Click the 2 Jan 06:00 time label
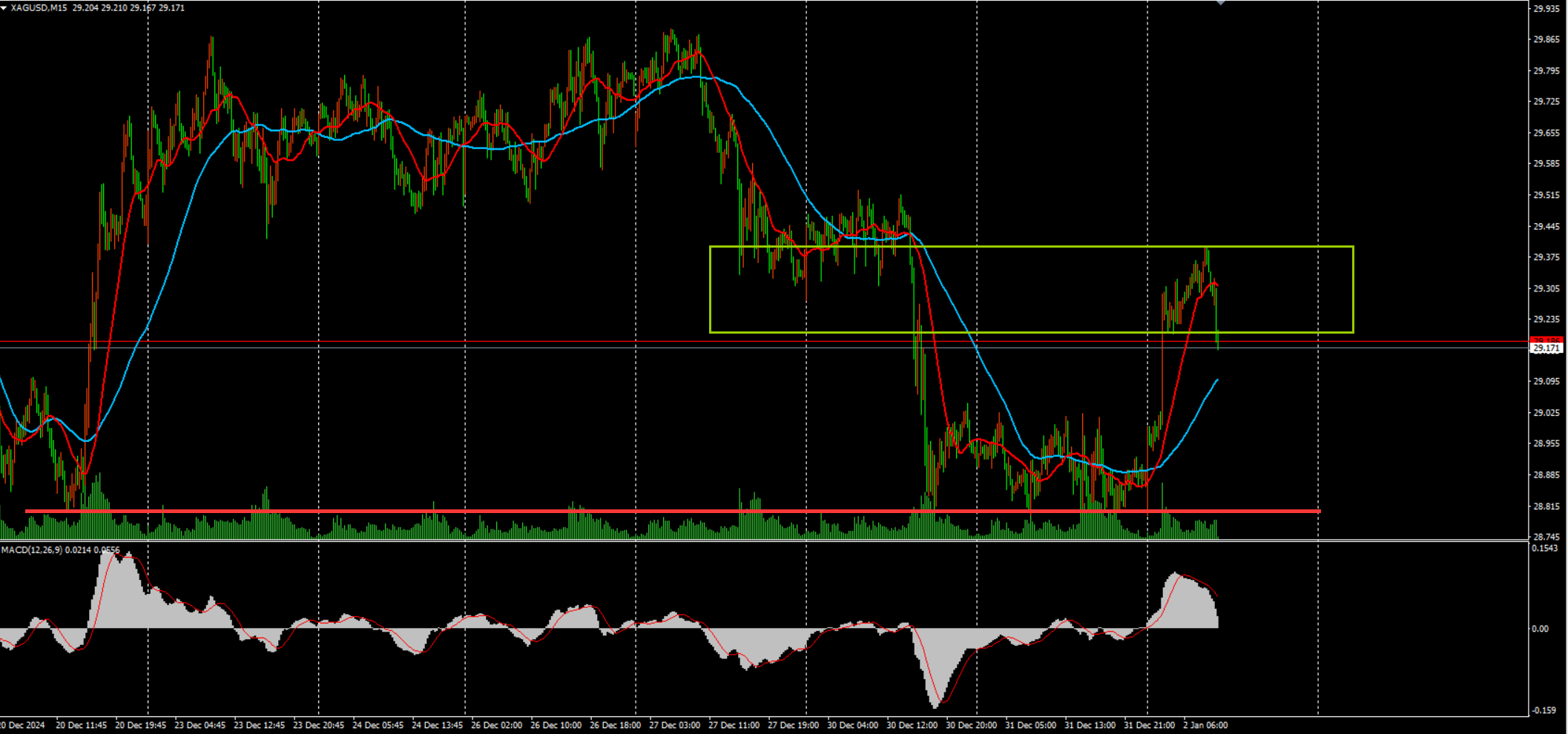Viewport: 1568px width, 734px height. click(x=1205, y=725)
